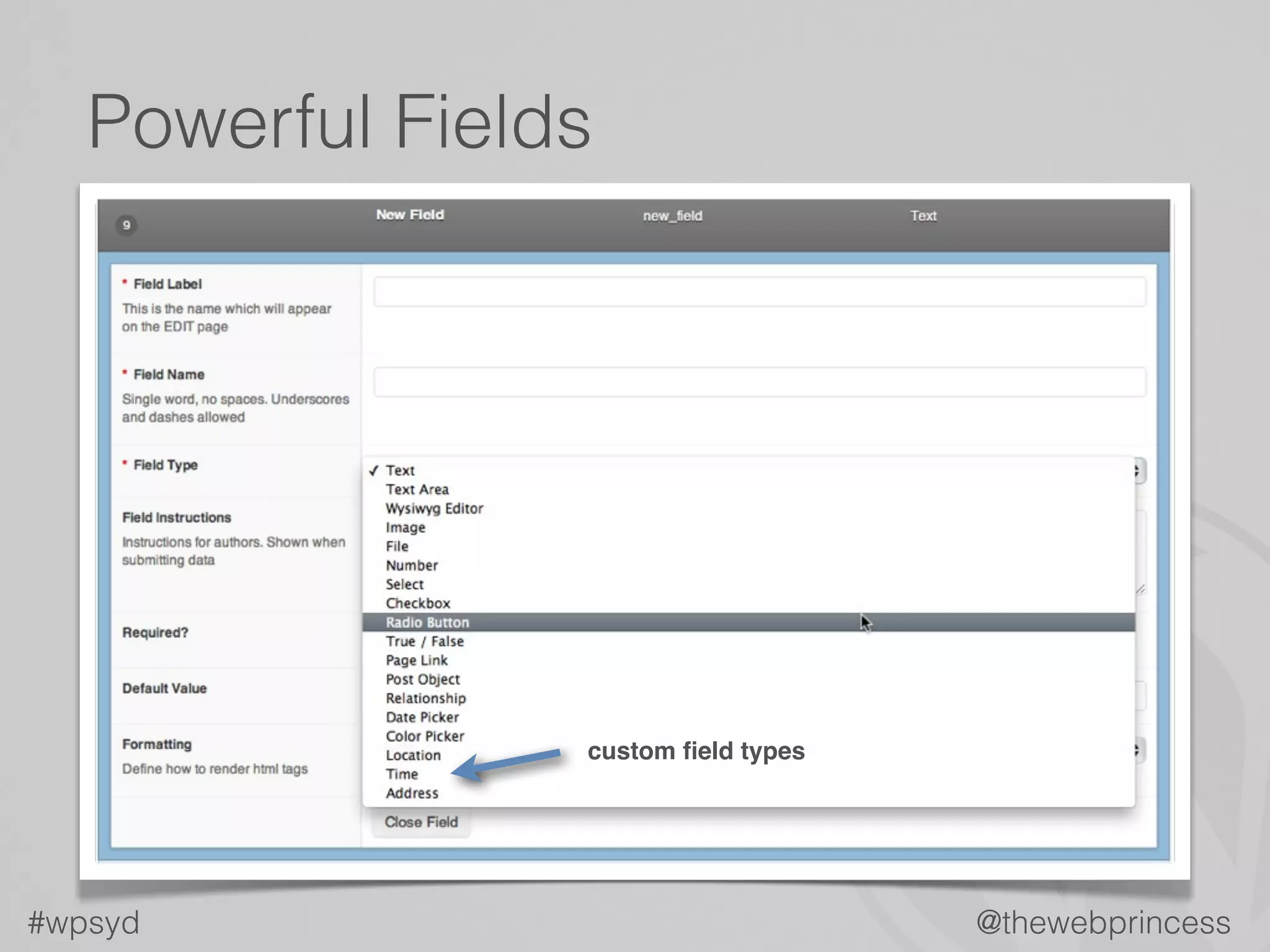The height and width of the screenshot is (952, 1270).
Task: Pick Time custom field type
Action: click(x=748, y=774)
